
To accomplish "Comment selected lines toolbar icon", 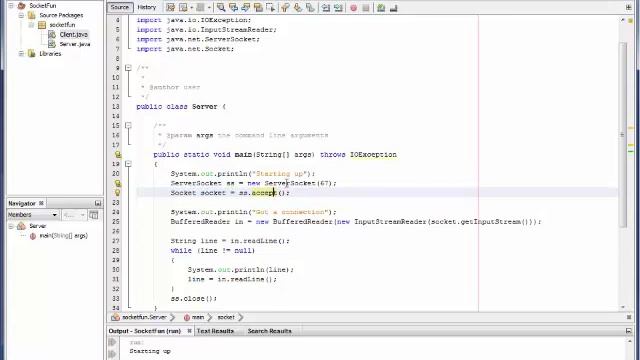I will coord(381,7).
